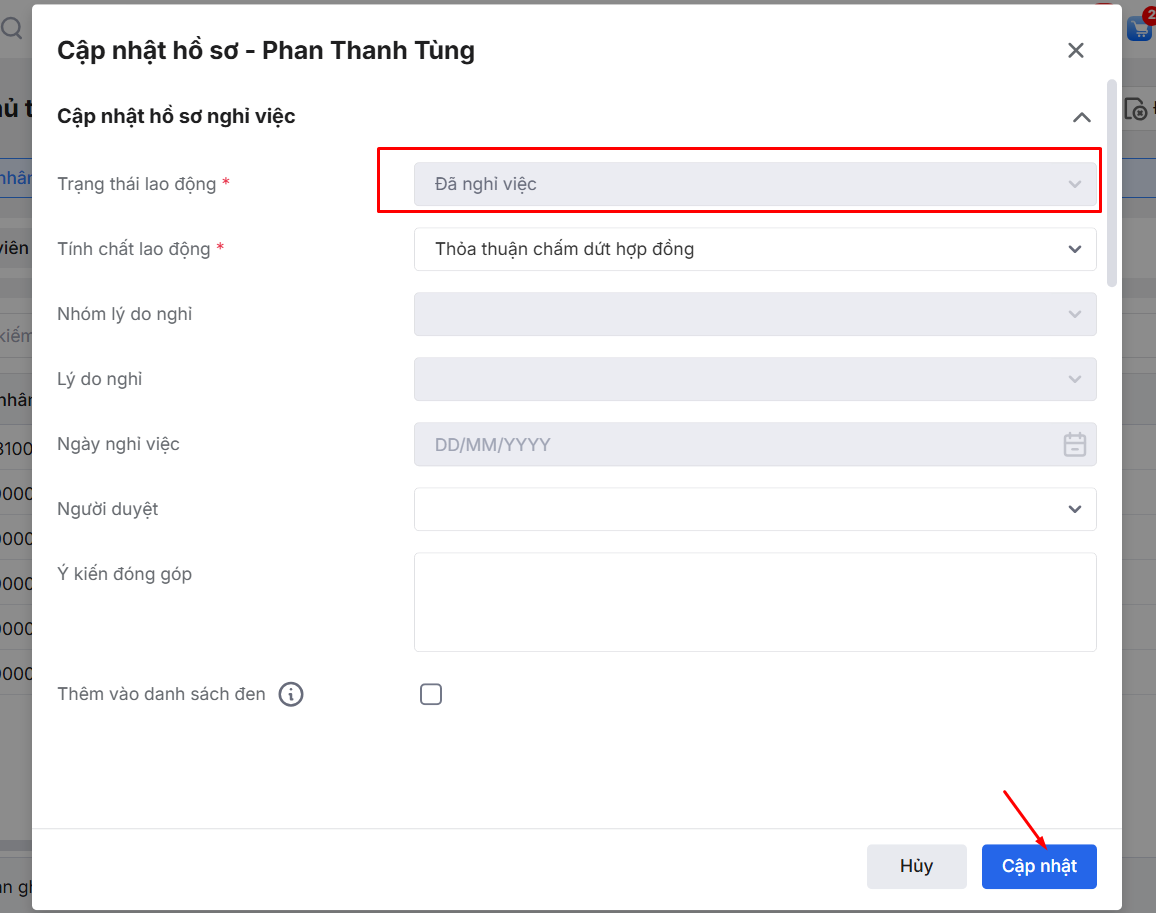Click the Cập nhật button
The height and width of the screenshot is (913, 1156).
coord(1039,866)
